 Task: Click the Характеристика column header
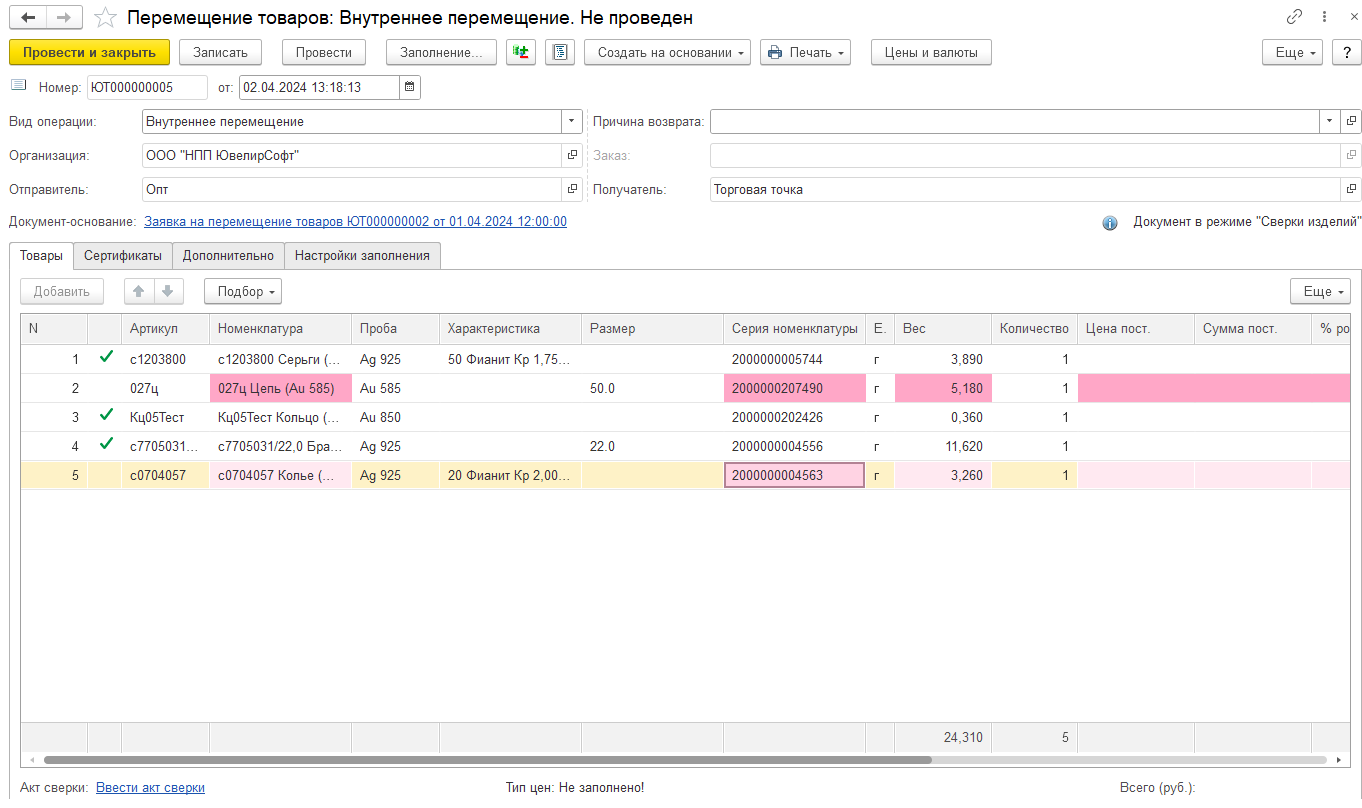tap(510, 328)
